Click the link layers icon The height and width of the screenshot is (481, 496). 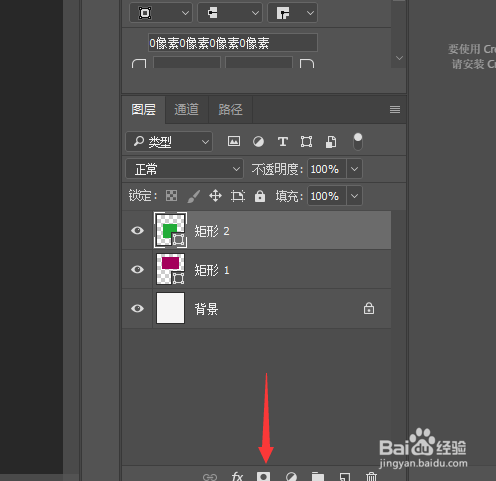coord(210,477)
